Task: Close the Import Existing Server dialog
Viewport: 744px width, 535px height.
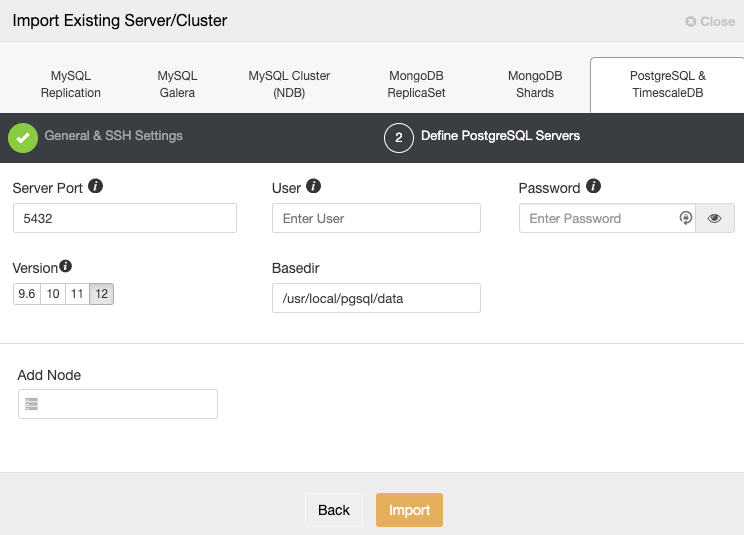Action: (710, 21)
